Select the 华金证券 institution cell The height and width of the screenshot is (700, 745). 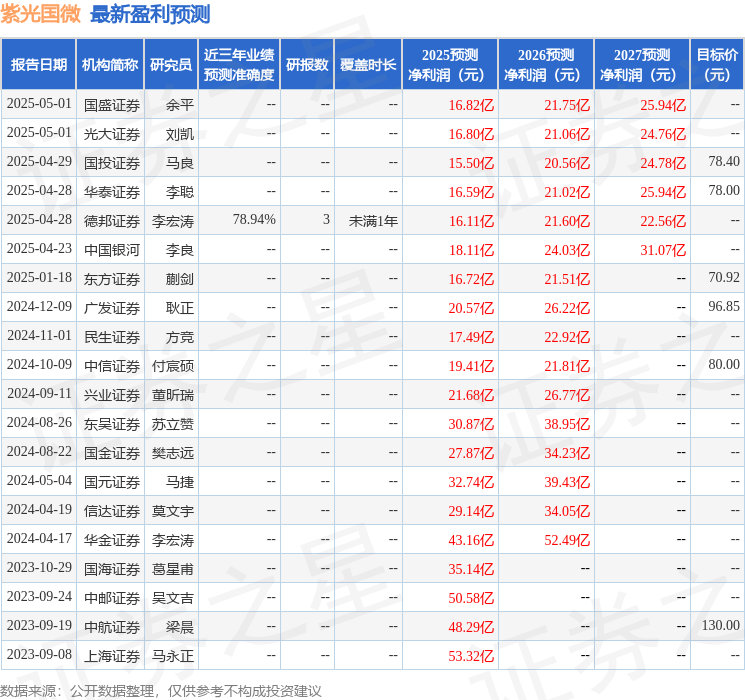point(112,540)
